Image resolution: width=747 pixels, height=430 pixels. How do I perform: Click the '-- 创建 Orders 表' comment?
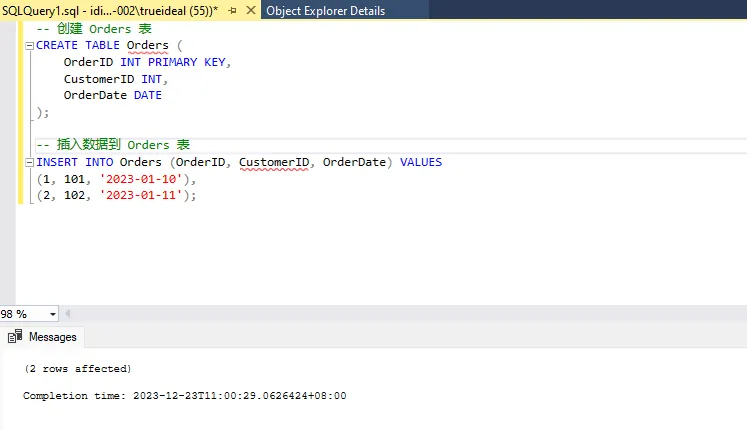[x=94, y=29]
